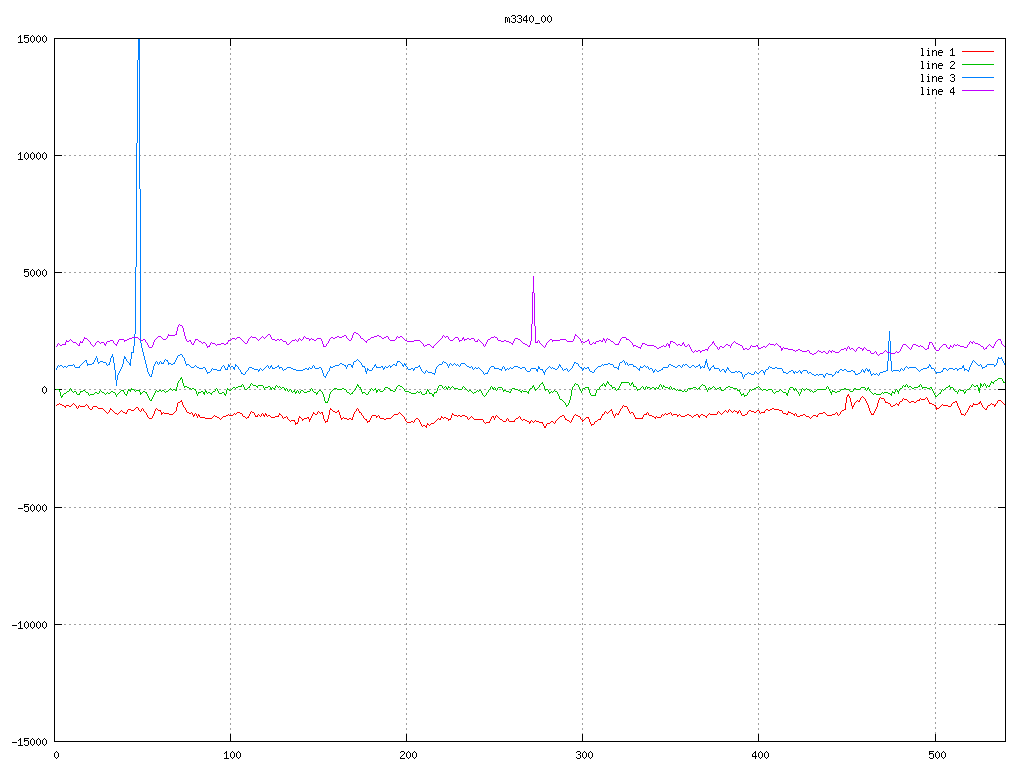This screenshot has width=1024, height=768.
Task: Click the purple spike peak near x=270
Action: tap(533, 278)
